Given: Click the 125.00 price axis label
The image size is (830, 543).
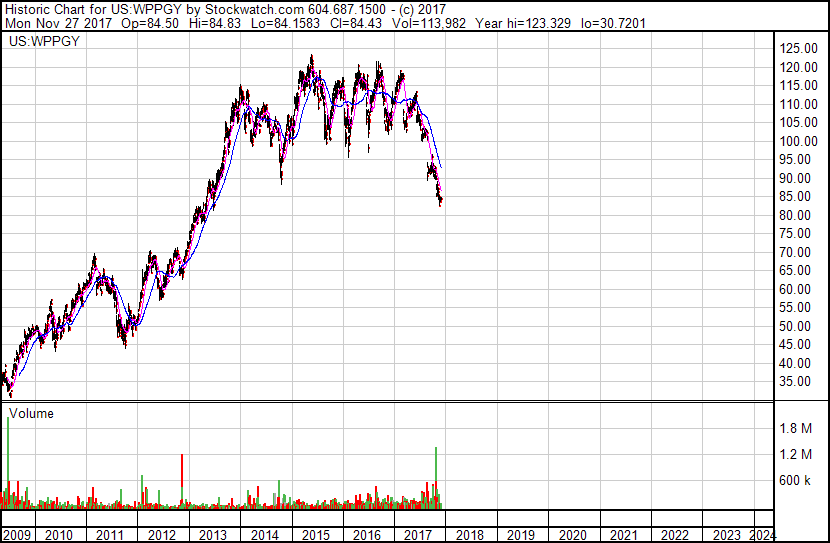Looking at the screenshot, I should [x=799, y=49].
